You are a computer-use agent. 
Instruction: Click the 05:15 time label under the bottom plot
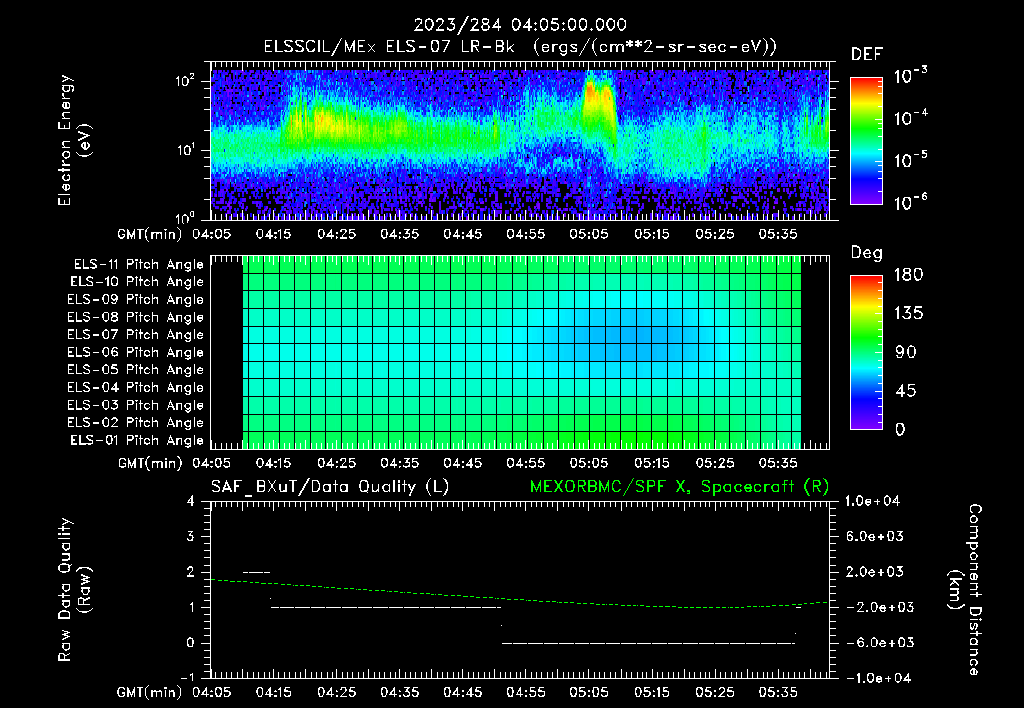pyautogui.click(x=652, y=692)
